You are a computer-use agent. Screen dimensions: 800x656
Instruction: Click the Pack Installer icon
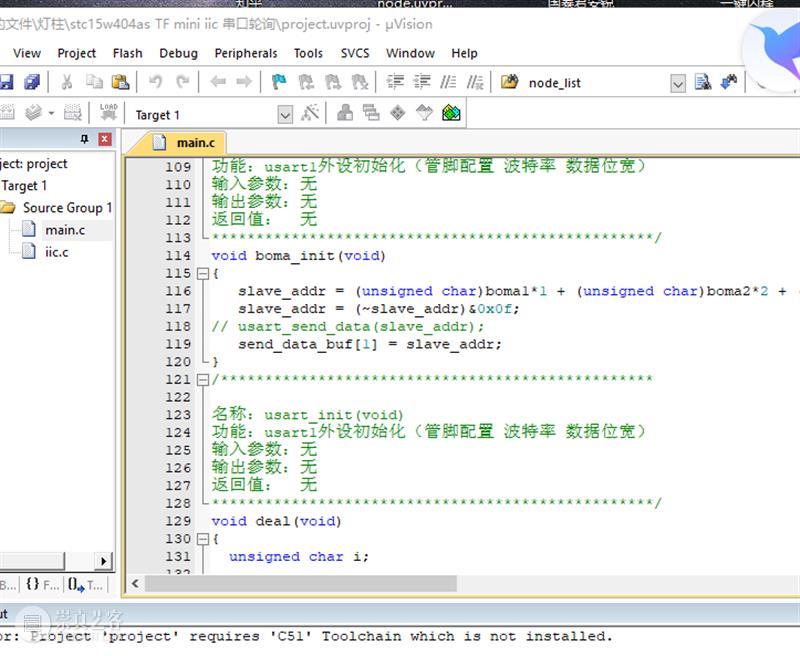pos(451,112)
